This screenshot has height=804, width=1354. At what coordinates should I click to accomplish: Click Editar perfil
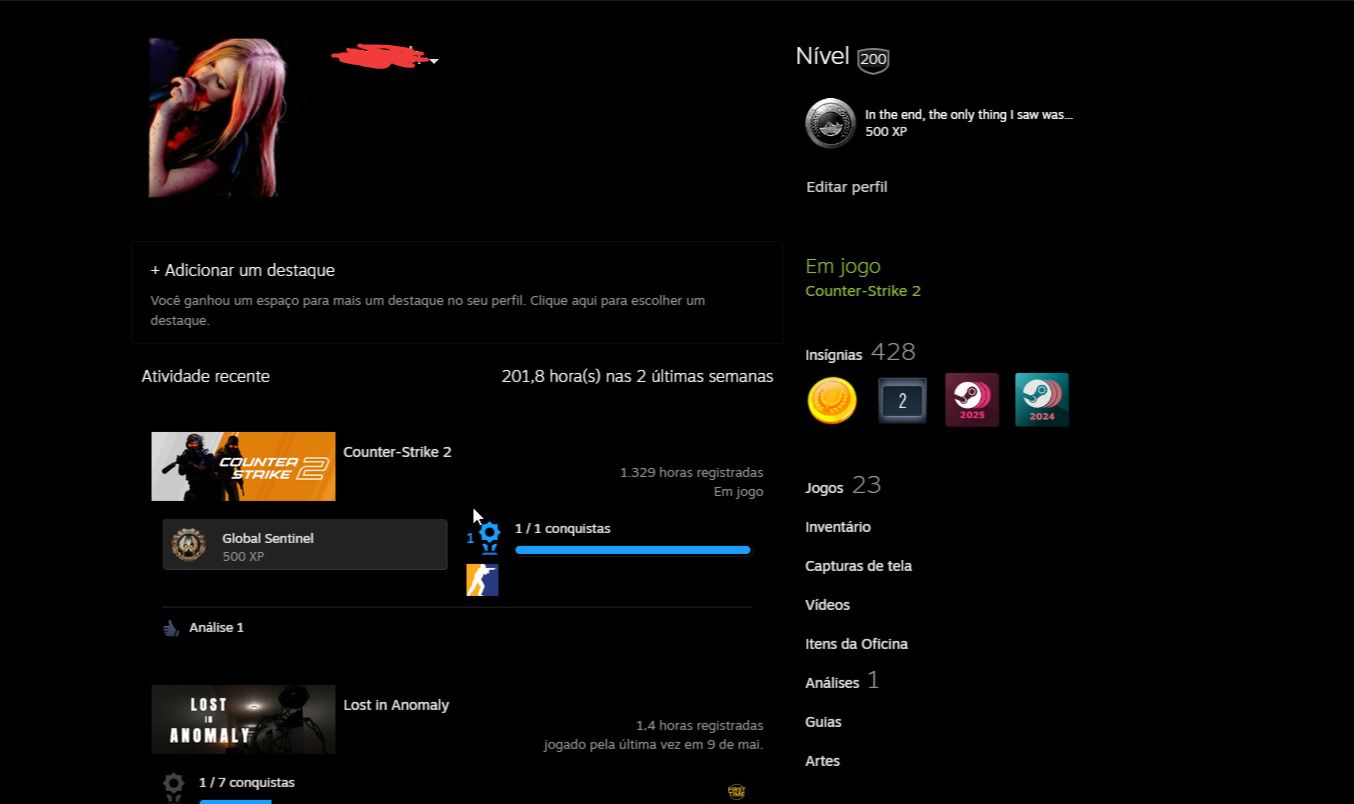tap(847, 187)
